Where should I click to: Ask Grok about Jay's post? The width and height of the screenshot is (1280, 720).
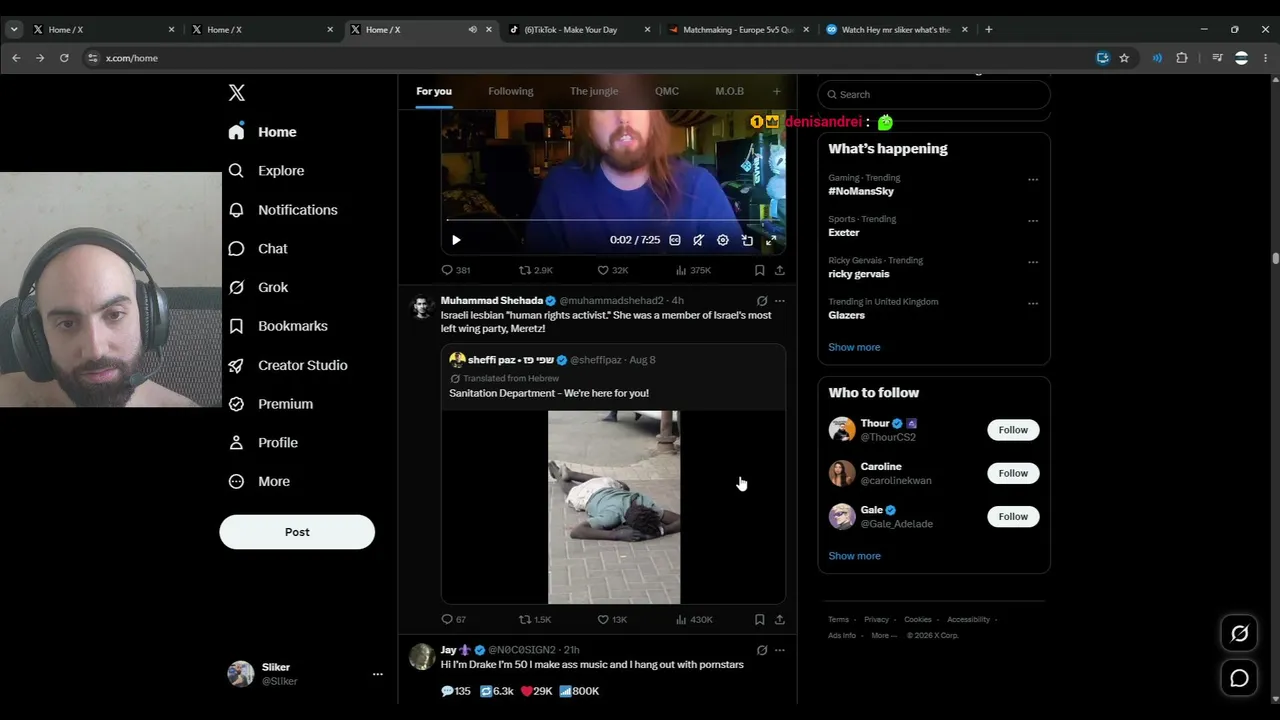pos(762,650)
